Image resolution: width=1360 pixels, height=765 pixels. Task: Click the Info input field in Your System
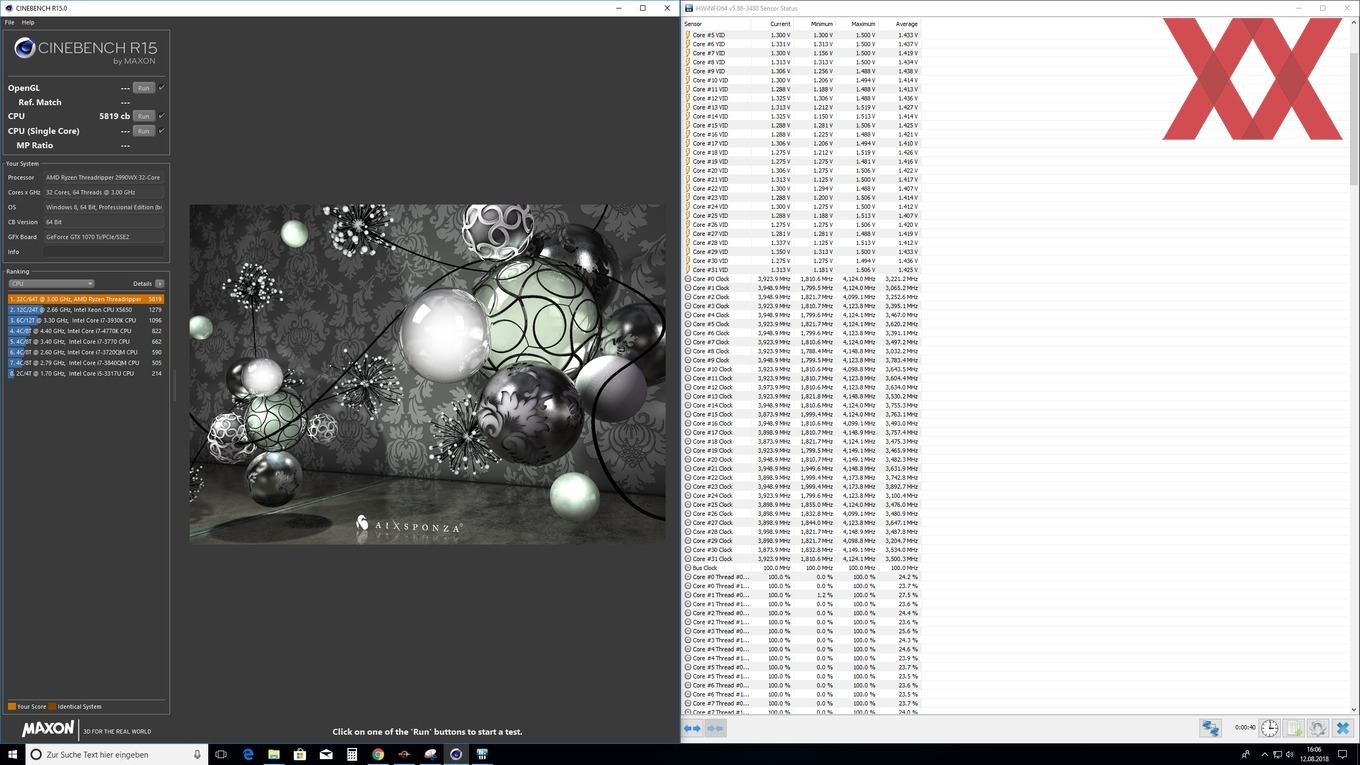coord(104,252)
